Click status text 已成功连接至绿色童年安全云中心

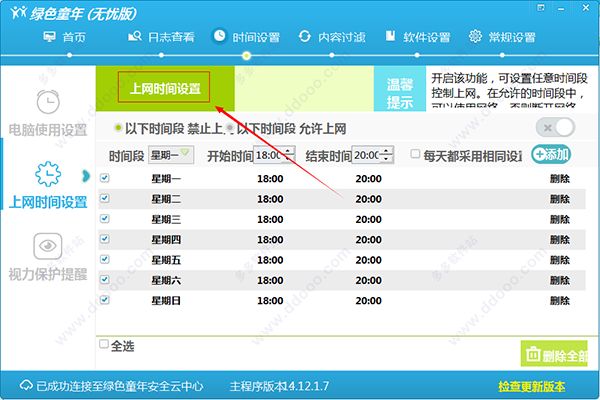point(119,386)
